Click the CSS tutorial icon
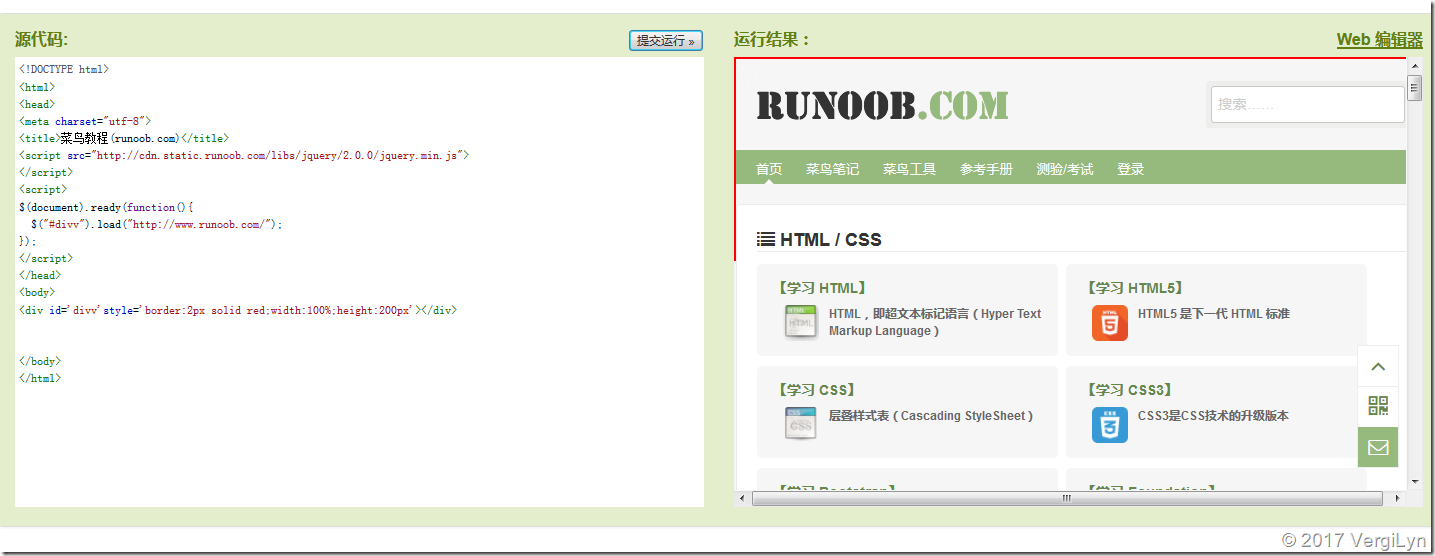Viewport: 1435px width, 556px height. (x=801, y=424)
